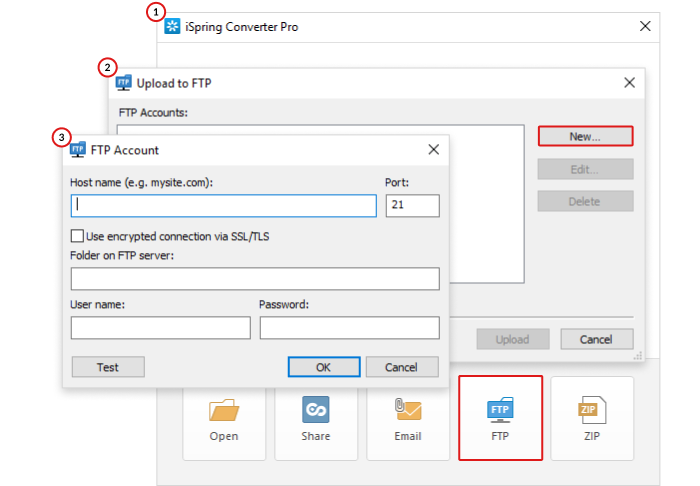Click the 'Folder on FTP server:' label
This screenshot has height=486, width=700.
click(x=122, y=255)
